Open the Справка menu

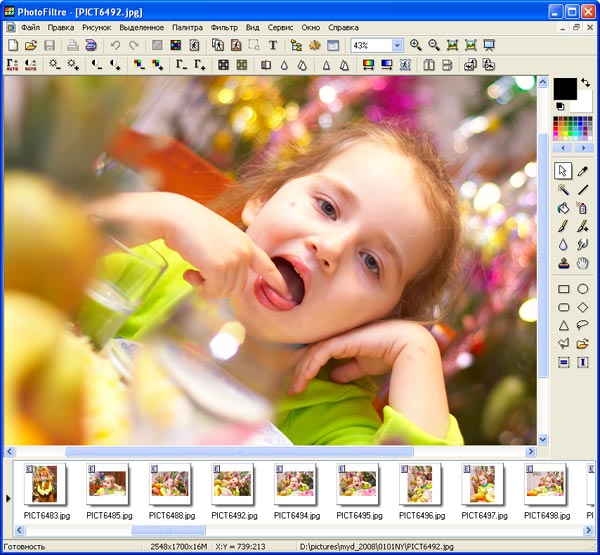[x=343, y=28]
